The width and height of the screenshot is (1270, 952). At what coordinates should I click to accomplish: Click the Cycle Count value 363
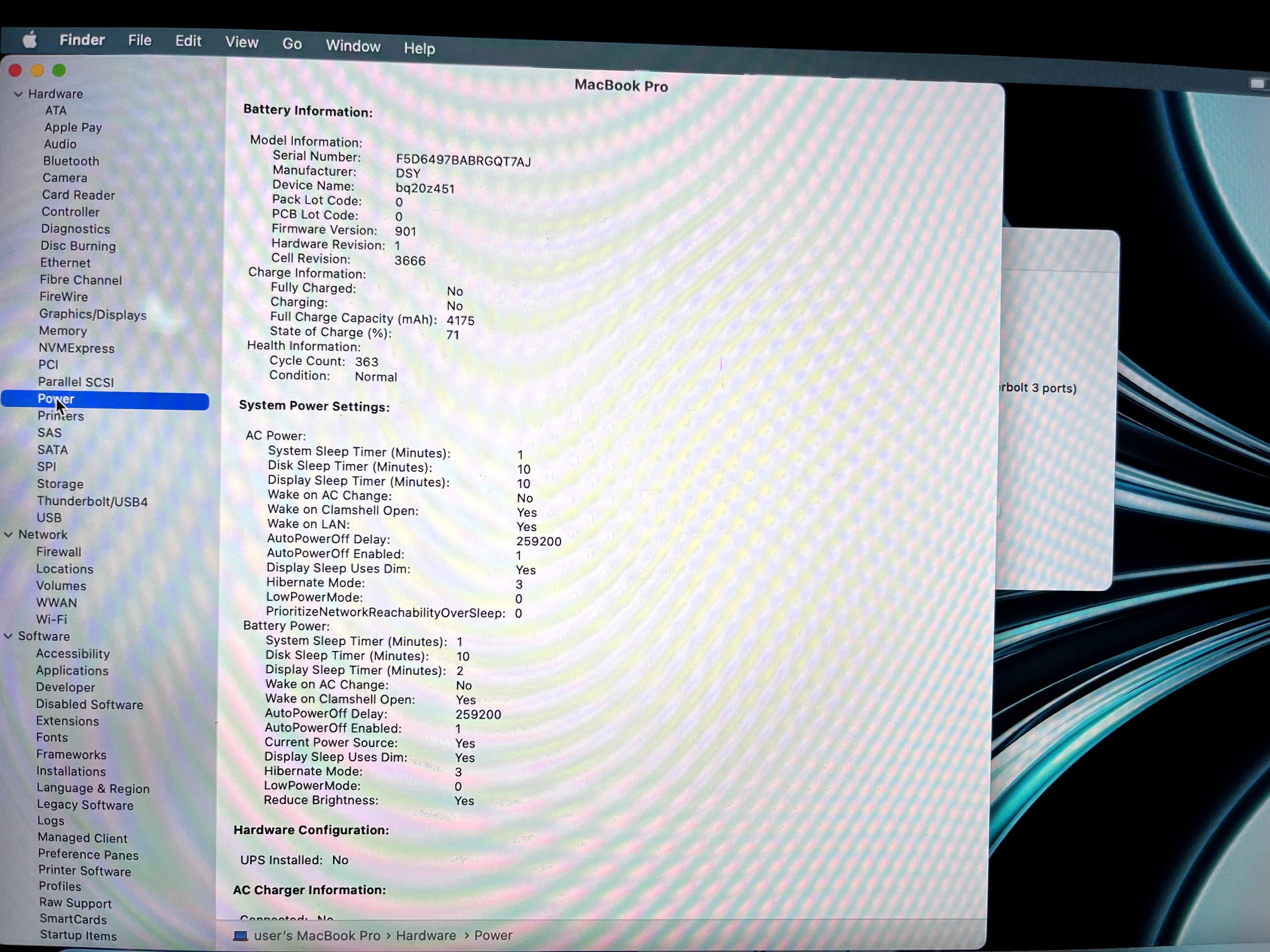coord(367,362)
